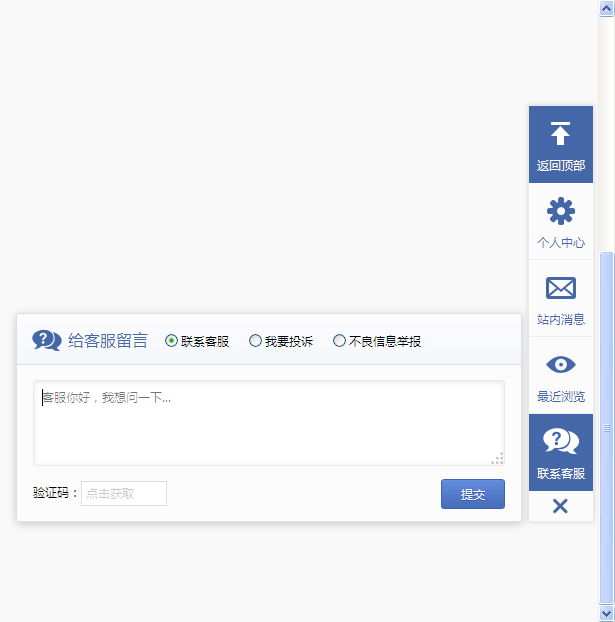Click the 验证码 label text
The image size is (615, 622).
(x=55, y=493)
